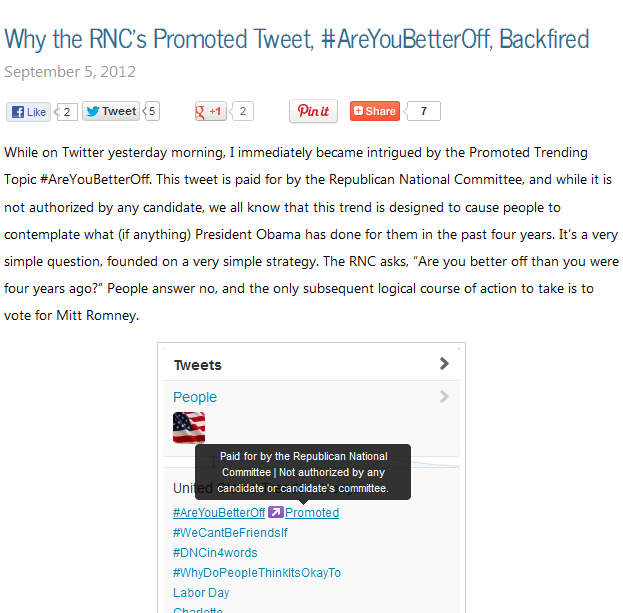623x613 pixels.
Task: Select the Tweets heading tab
Action: pyautogui.click(x=197, y=365)
